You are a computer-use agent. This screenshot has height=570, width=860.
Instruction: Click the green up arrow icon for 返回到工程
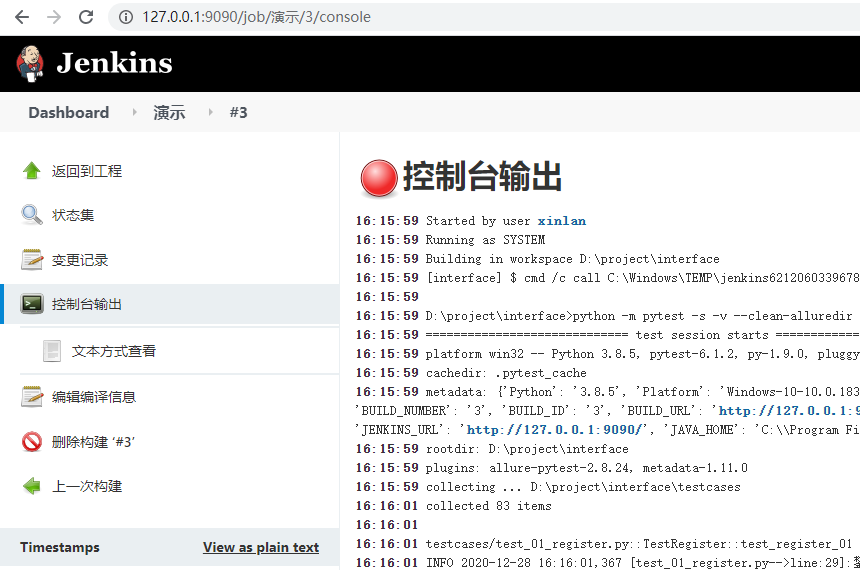point(32,171)
